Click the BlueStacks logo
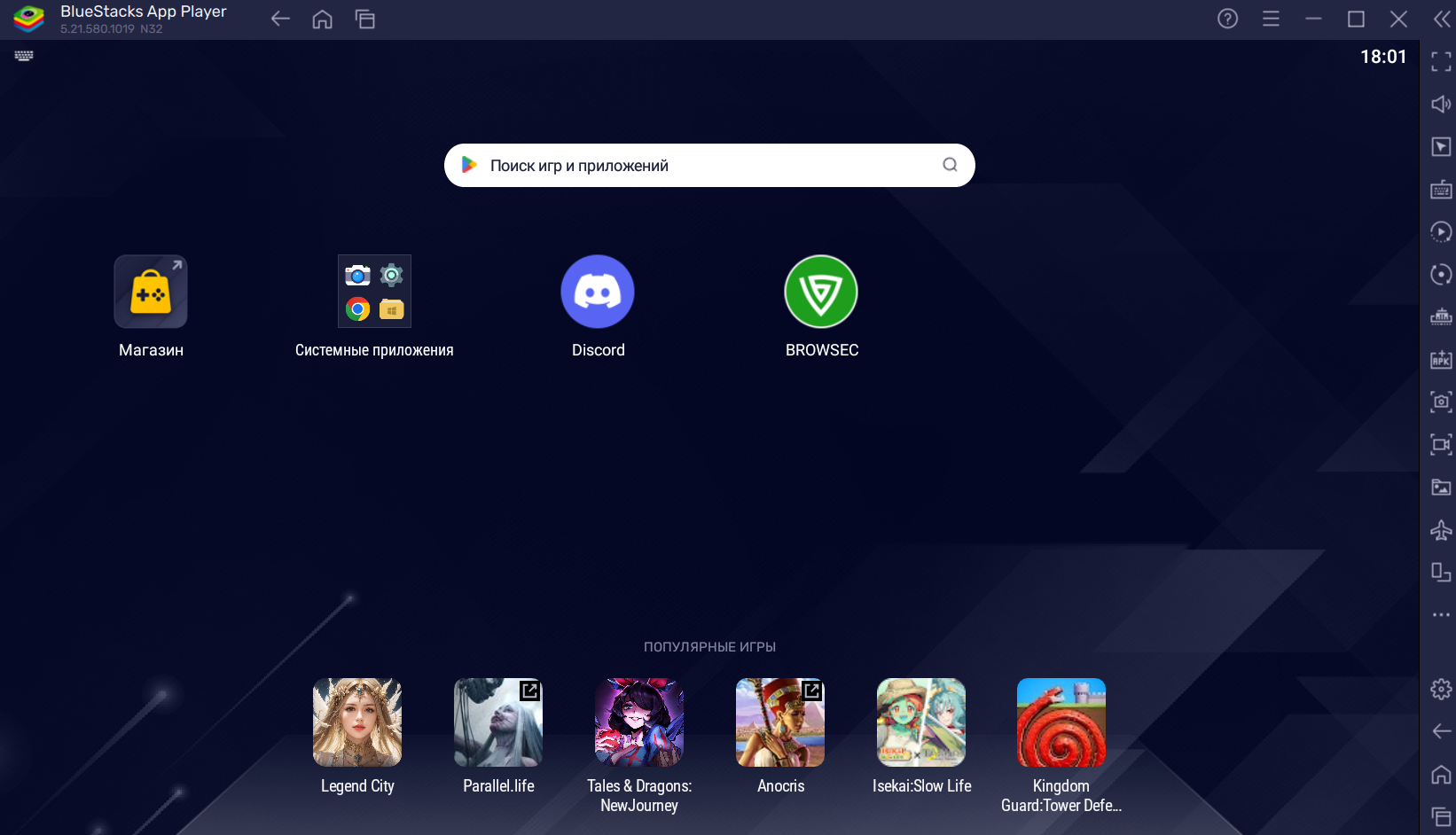The image size is (1456, 835). pyautogui.click(x=29, y=19)
